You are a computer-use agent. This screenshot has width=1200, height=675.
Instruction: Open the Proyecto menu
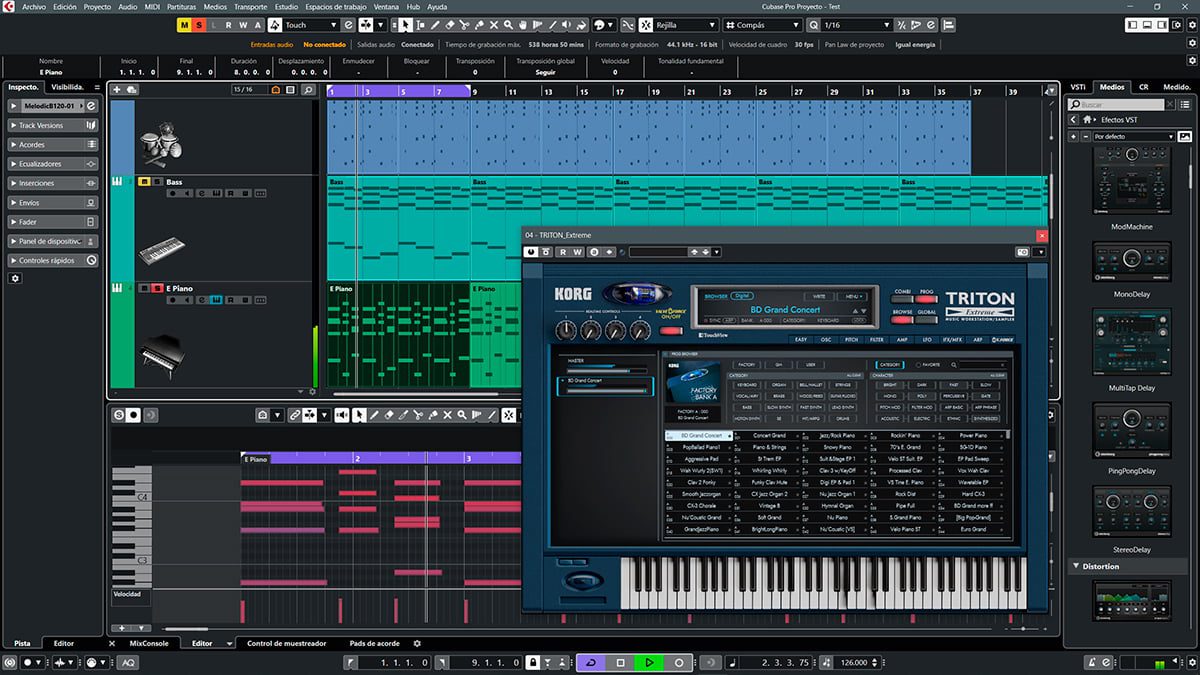(97, 6)
